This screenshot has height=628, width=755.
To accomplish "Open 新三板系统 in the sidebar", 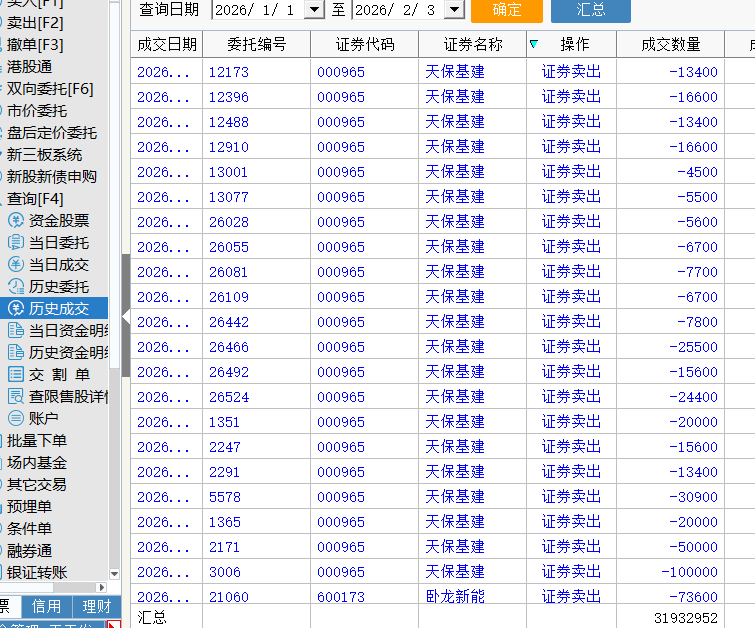I will click(44, 155).
